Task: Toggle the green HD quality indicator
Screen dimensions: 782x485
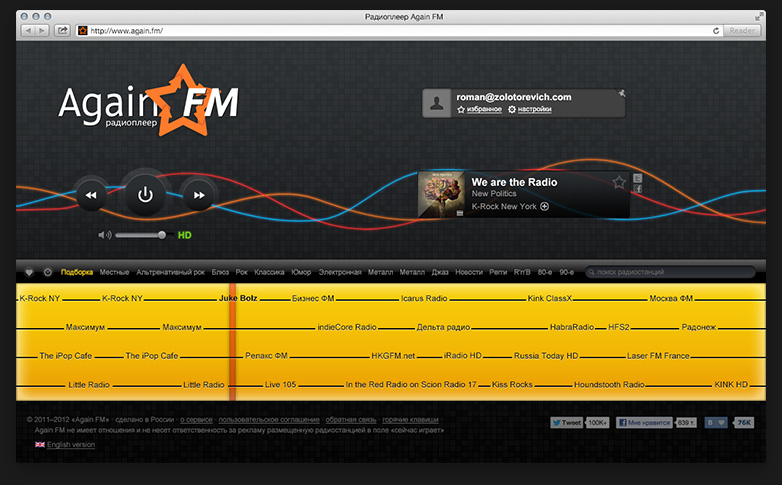Action: [185, 235]
